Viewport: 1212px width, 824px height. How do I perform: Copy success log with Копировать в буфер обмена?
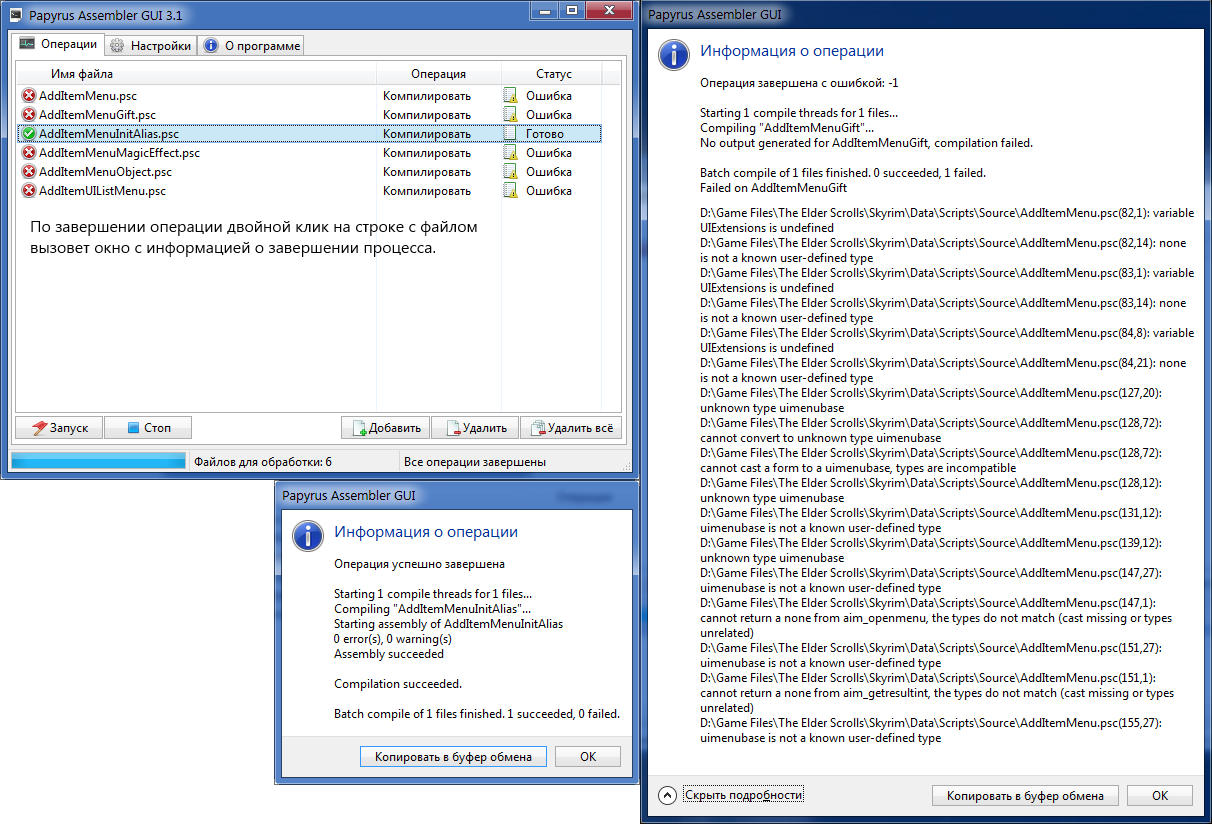tap(453, 757)
